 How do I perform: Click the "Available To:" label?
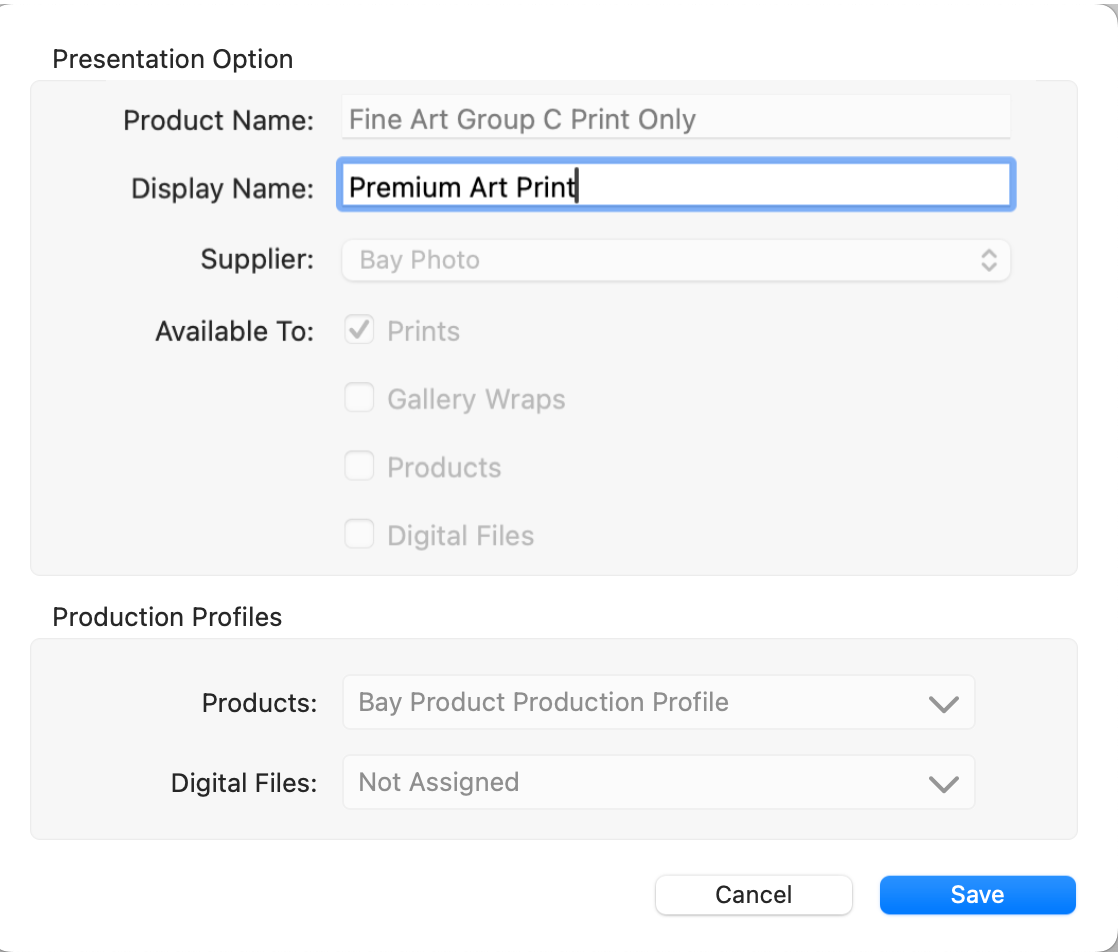tap(234, 331)
